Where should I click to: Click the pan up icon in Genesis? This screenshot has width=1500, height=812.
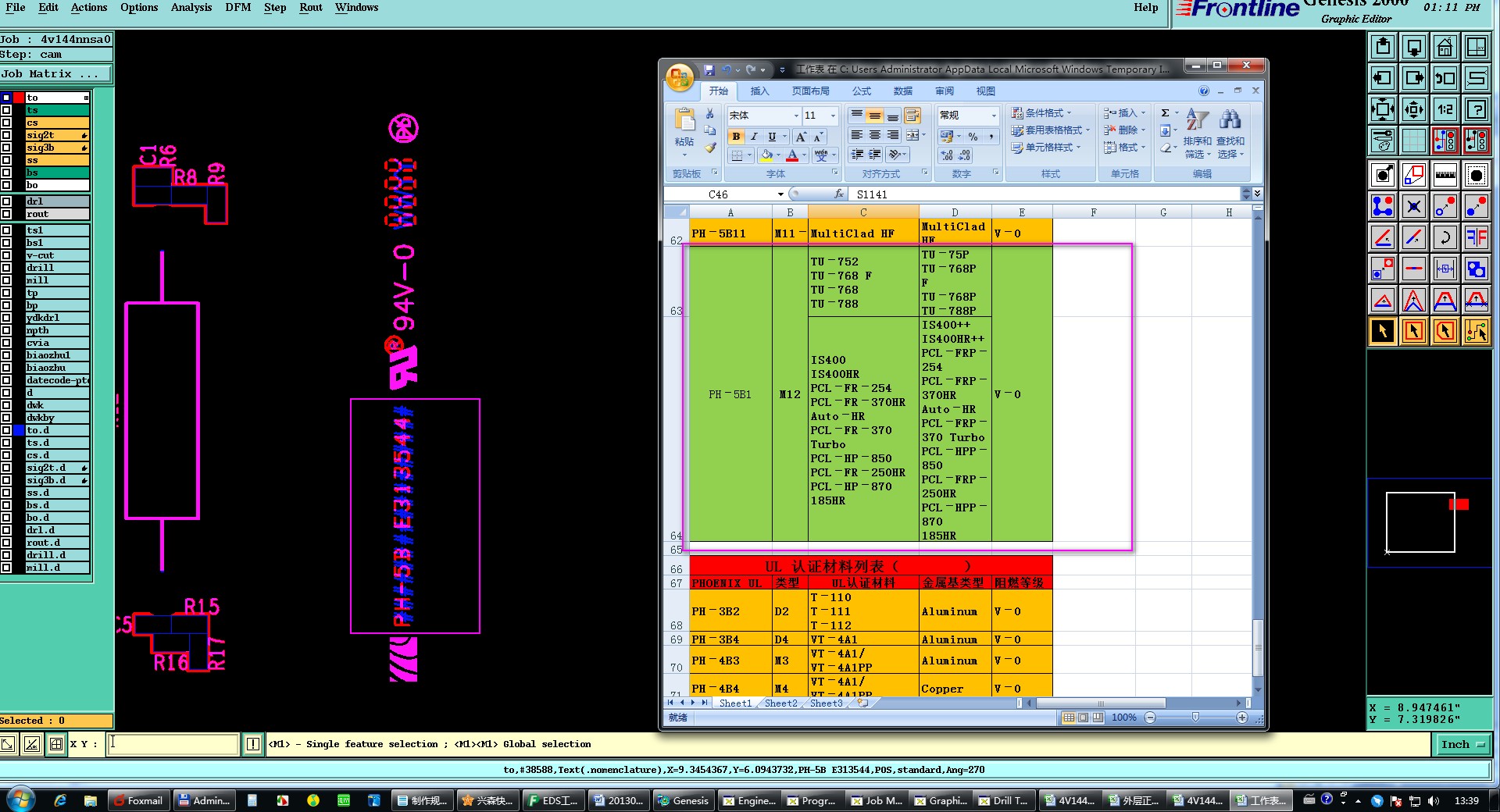pyautogui.click(x=1383, y=48)
